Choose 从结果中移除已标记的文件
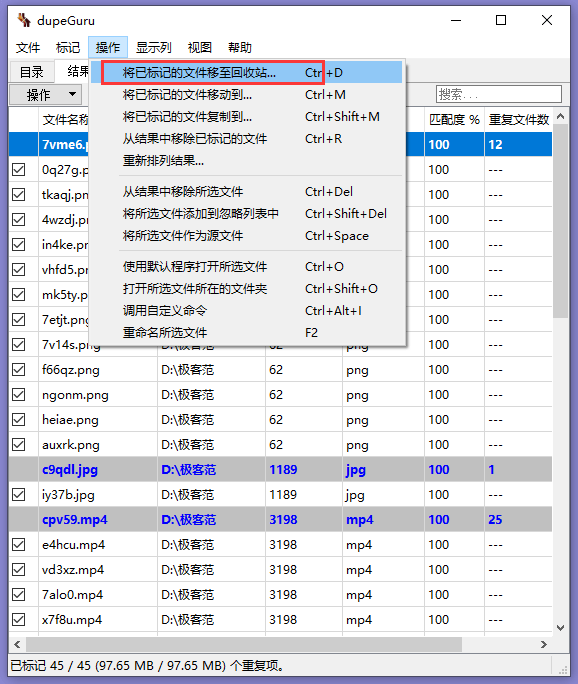Screen dimensions: 578x684 coord(246,139)
